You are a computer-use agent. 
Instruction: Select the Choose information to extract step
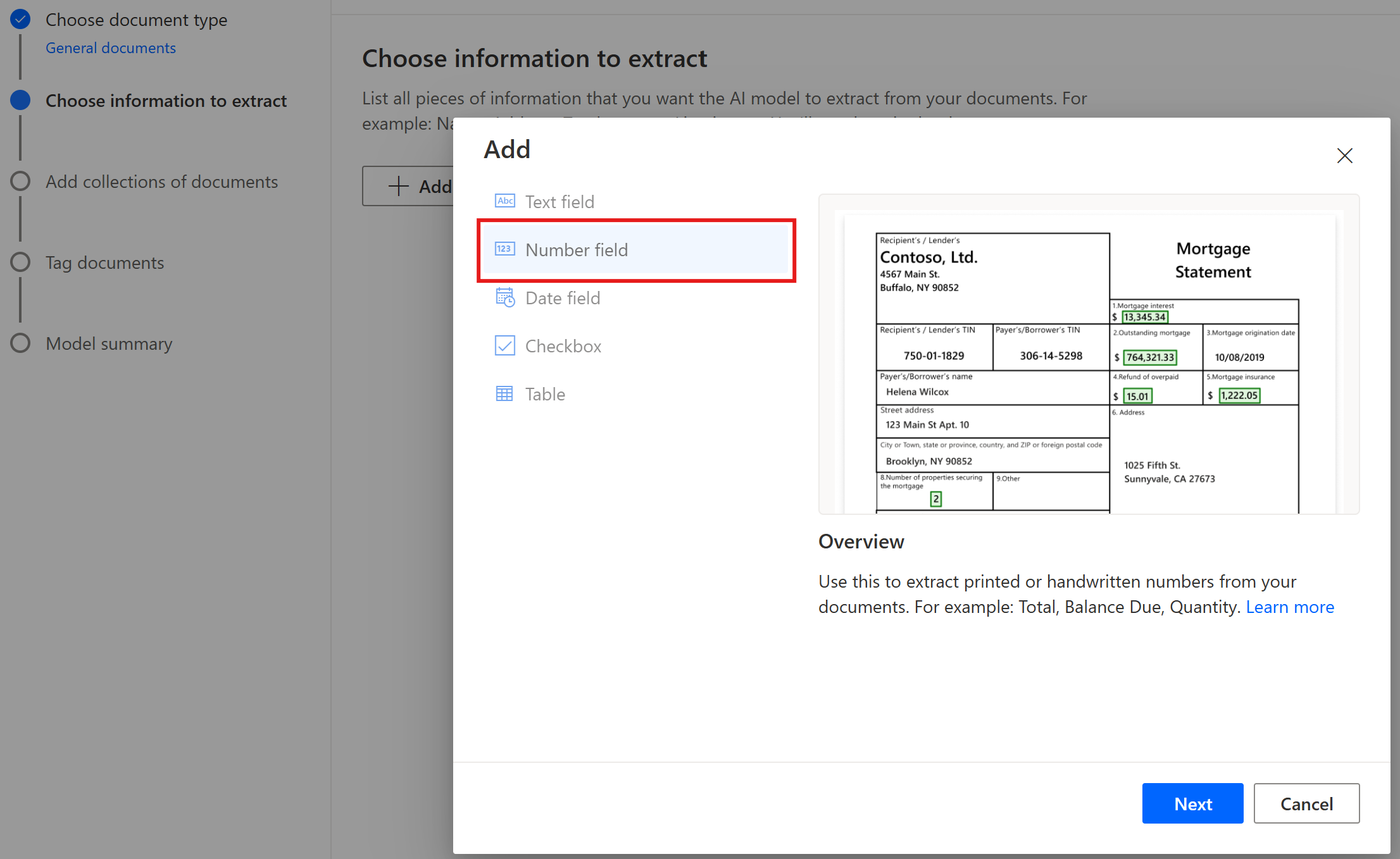[x=166, y=101]
